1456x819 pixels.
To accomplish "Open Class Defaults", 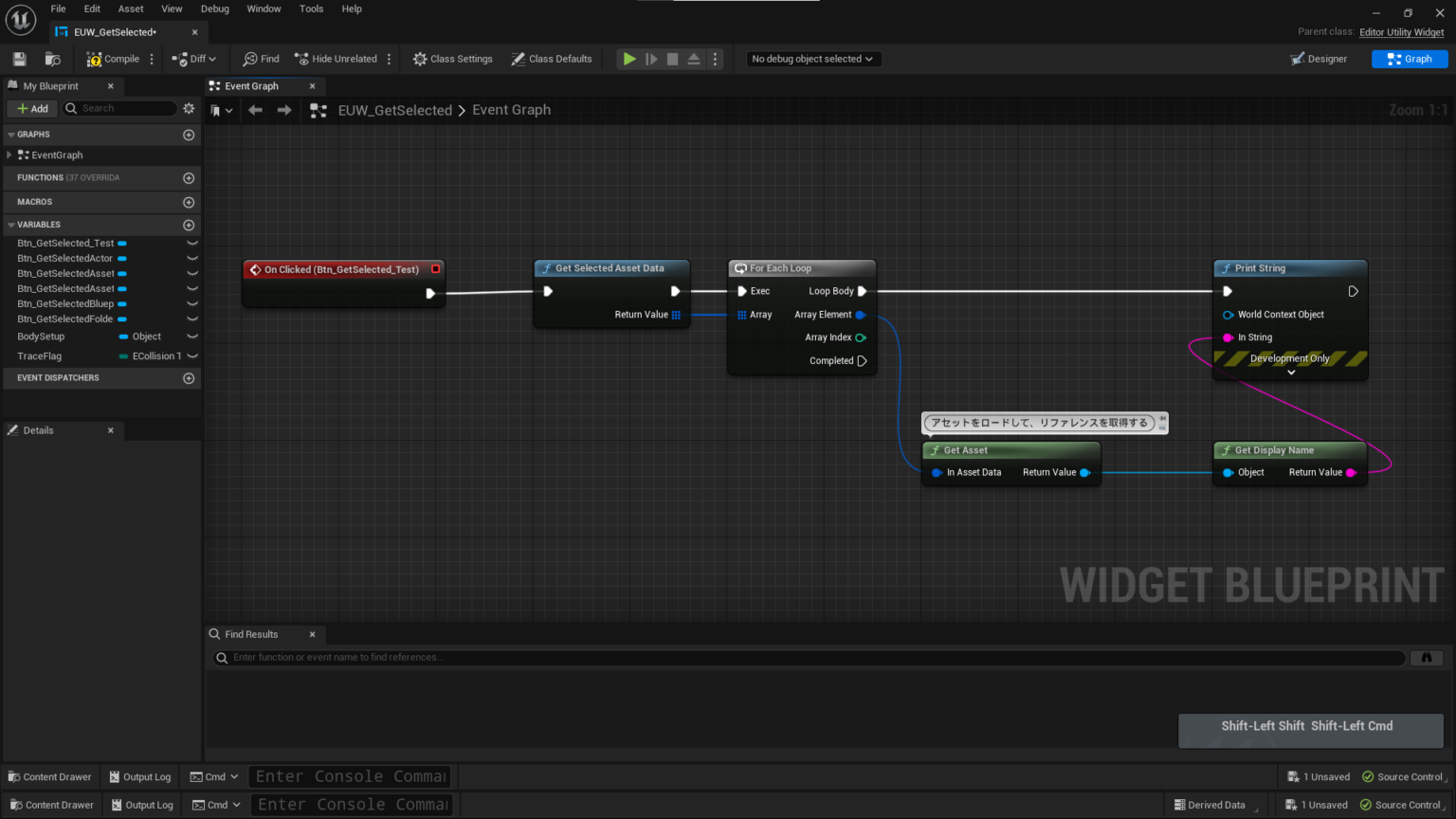I will pyautogui.click(x=552, y=58).
